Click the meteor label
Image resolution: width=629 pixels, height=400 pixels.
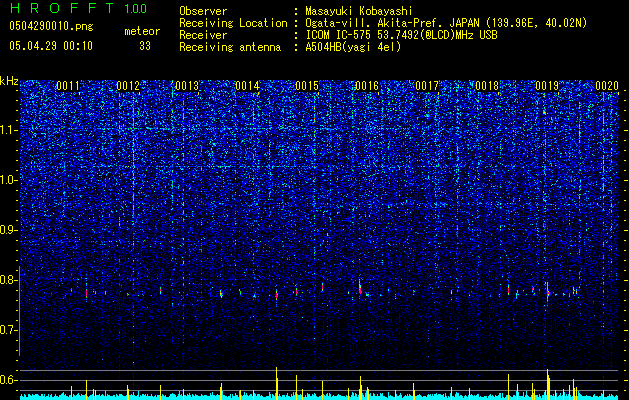(x=142, y=31)
